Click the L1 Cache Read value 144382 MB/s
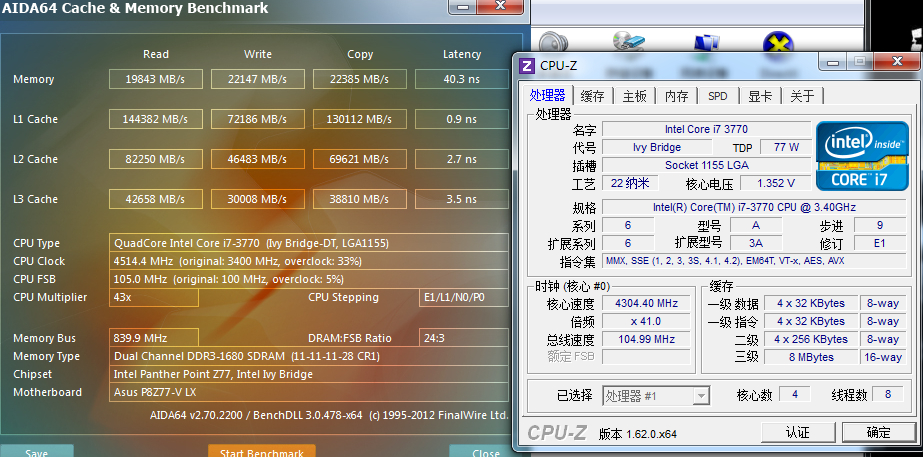Viewport: 923px width, 457px height. point(156,119)
